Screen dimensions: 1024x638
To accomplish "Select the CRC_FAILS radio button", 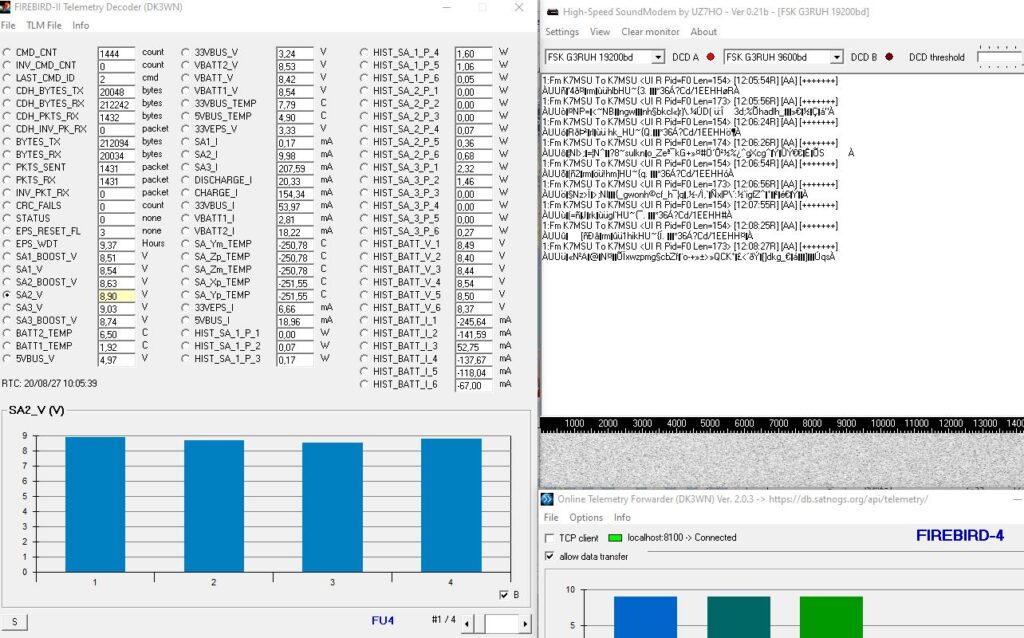I will 7,206.
